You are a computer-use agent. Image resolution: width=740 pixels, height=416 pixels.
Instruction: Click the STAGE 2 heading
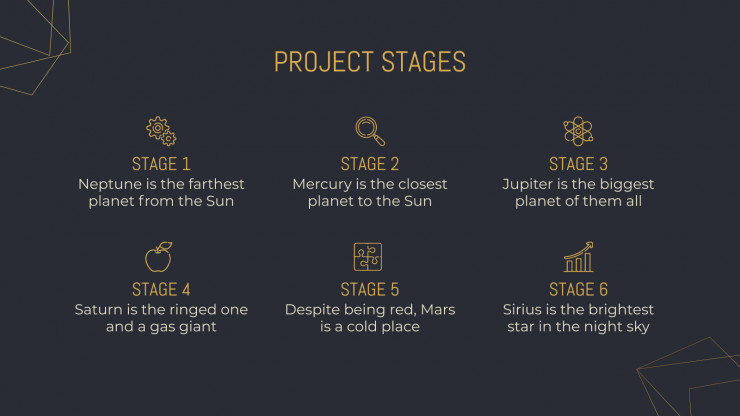[370, 164]
